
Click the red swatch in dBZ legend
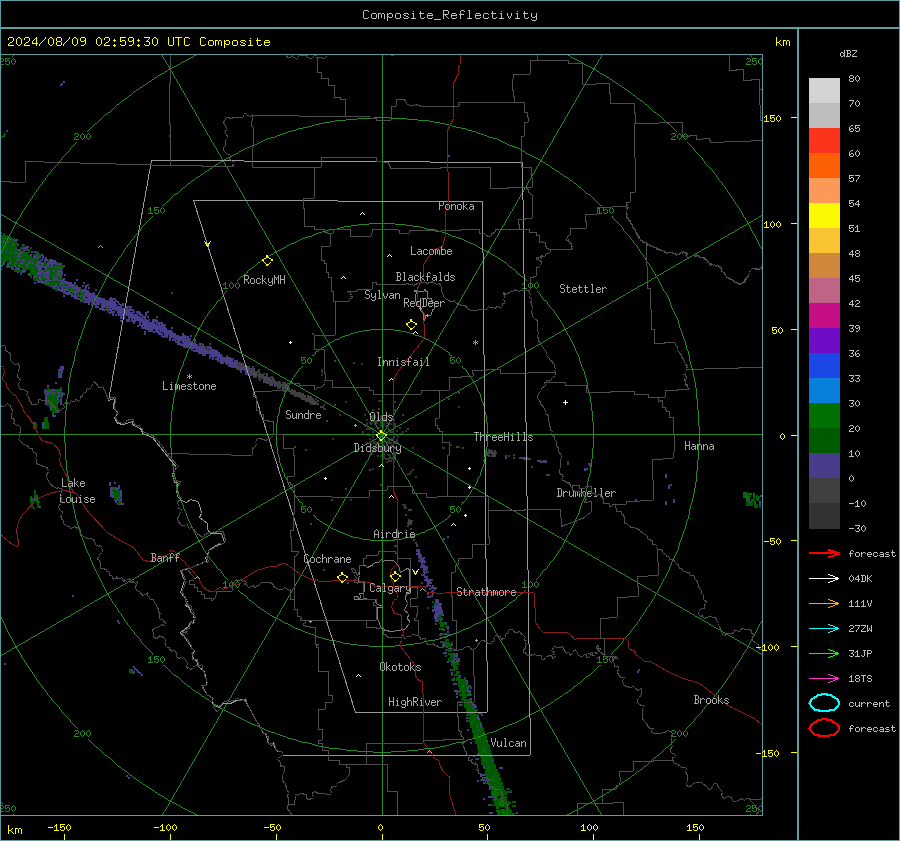click(x=824, y=140)
